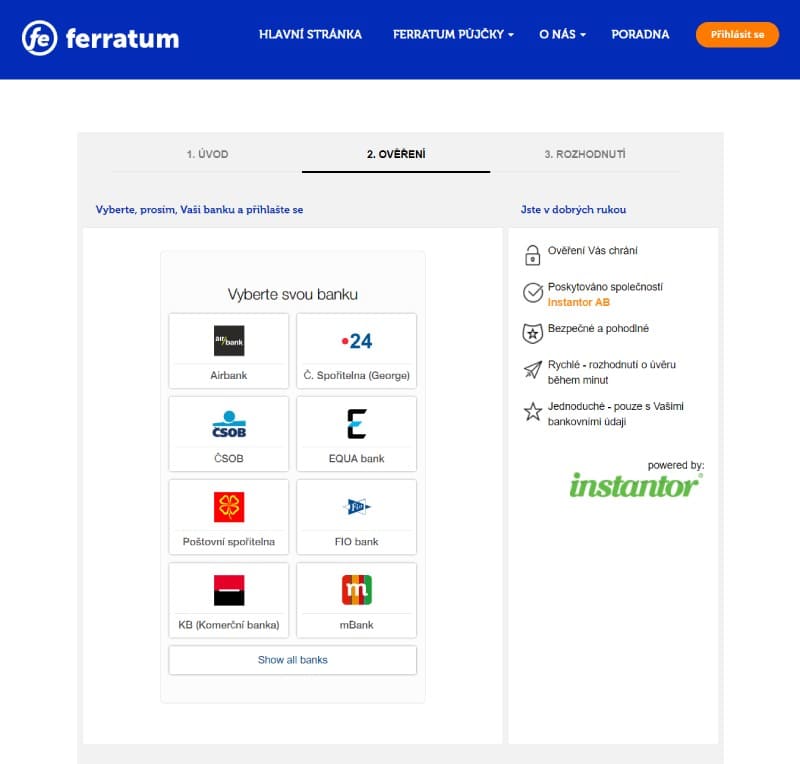The image size is (800, 764).
Task: Pick the FIO bank logo
Action: (357, 507)
